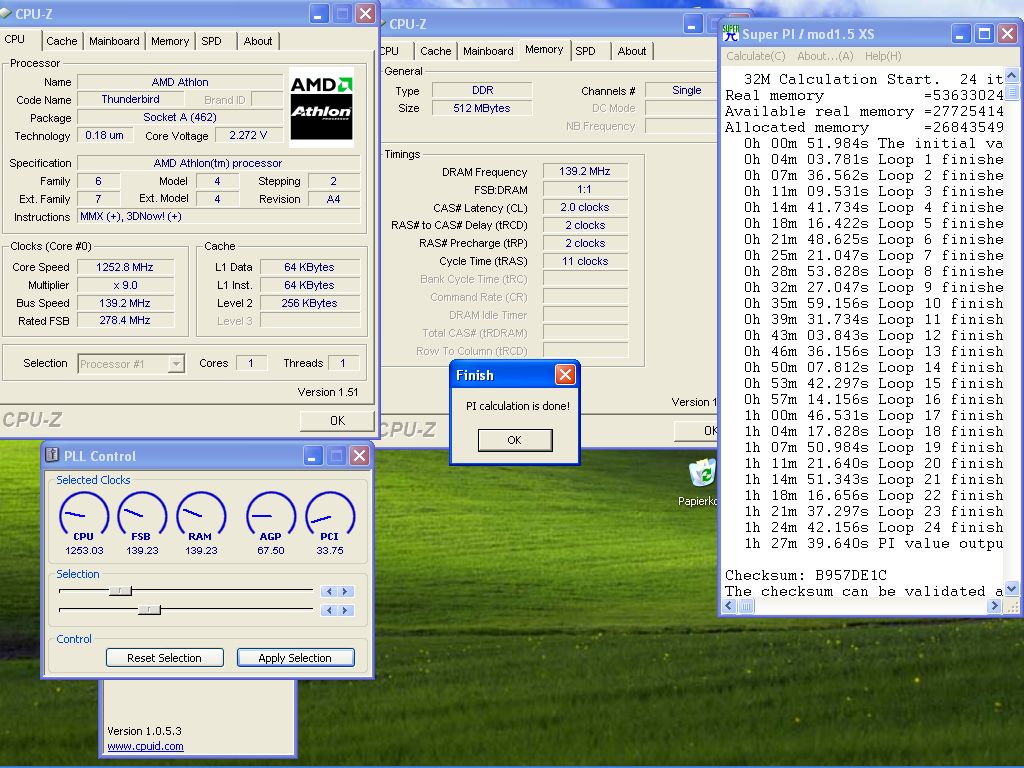Viewport: 1024px width, 768px height.
Task: Minimize the front CPU-Z CPU window
Action: point(319,14)
